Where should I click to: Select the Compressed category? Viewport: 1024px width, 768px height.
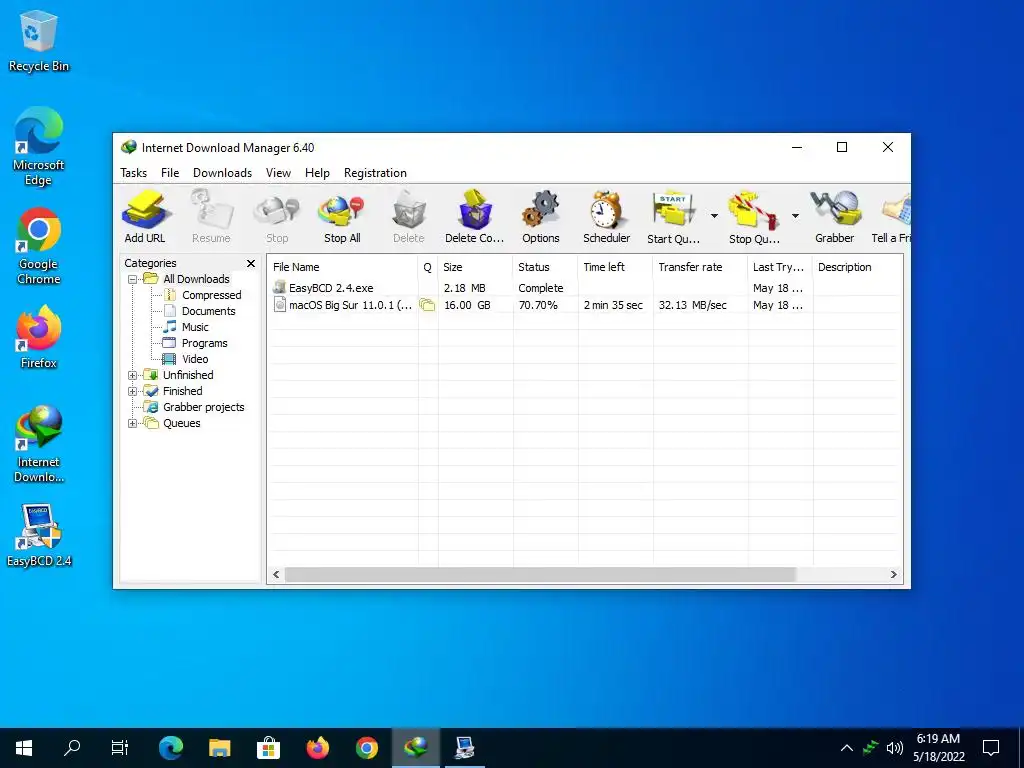pyautogui.click(x=212, y=295)
